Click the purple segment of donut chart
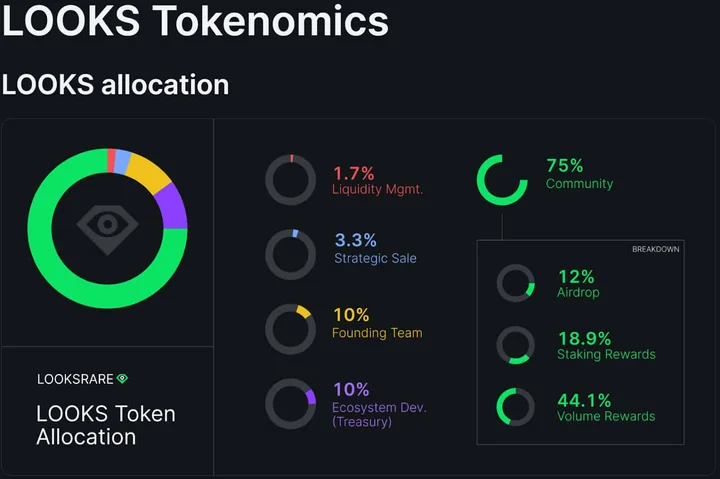Image resolution: width=720 pixels, height=479 pixels. coord(172,207)
